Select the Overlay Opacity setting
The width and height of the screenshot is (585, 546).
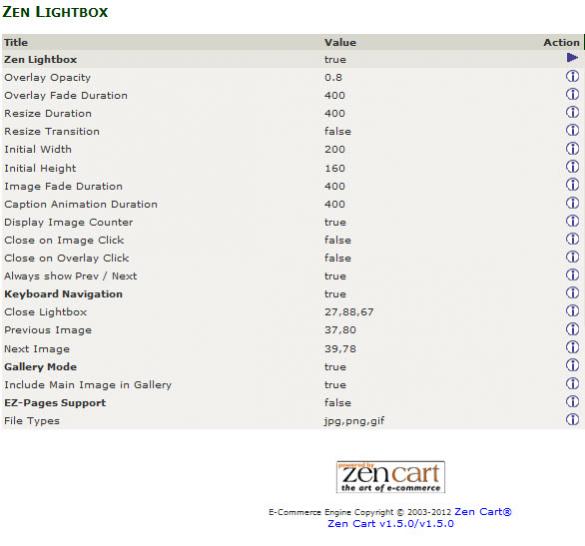[x=292, y=77]
